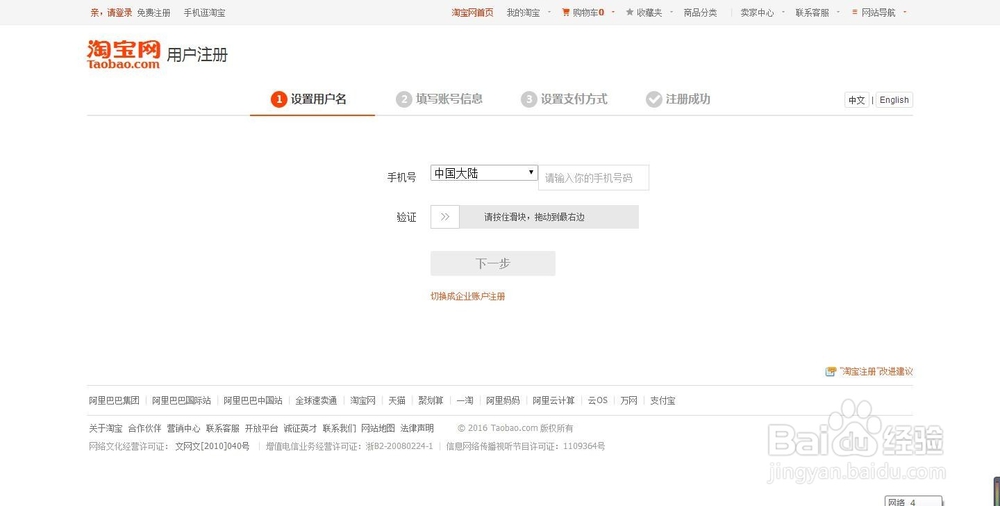This screenshot has height=506, width=1000.
Task: Open 全球速卖通 footer link
Action: (x=316, y=401)
